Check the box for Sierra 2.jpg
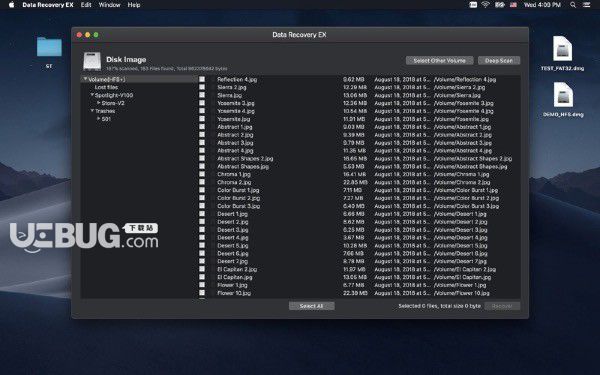600x375 pixels. click(x=202, y=87)
